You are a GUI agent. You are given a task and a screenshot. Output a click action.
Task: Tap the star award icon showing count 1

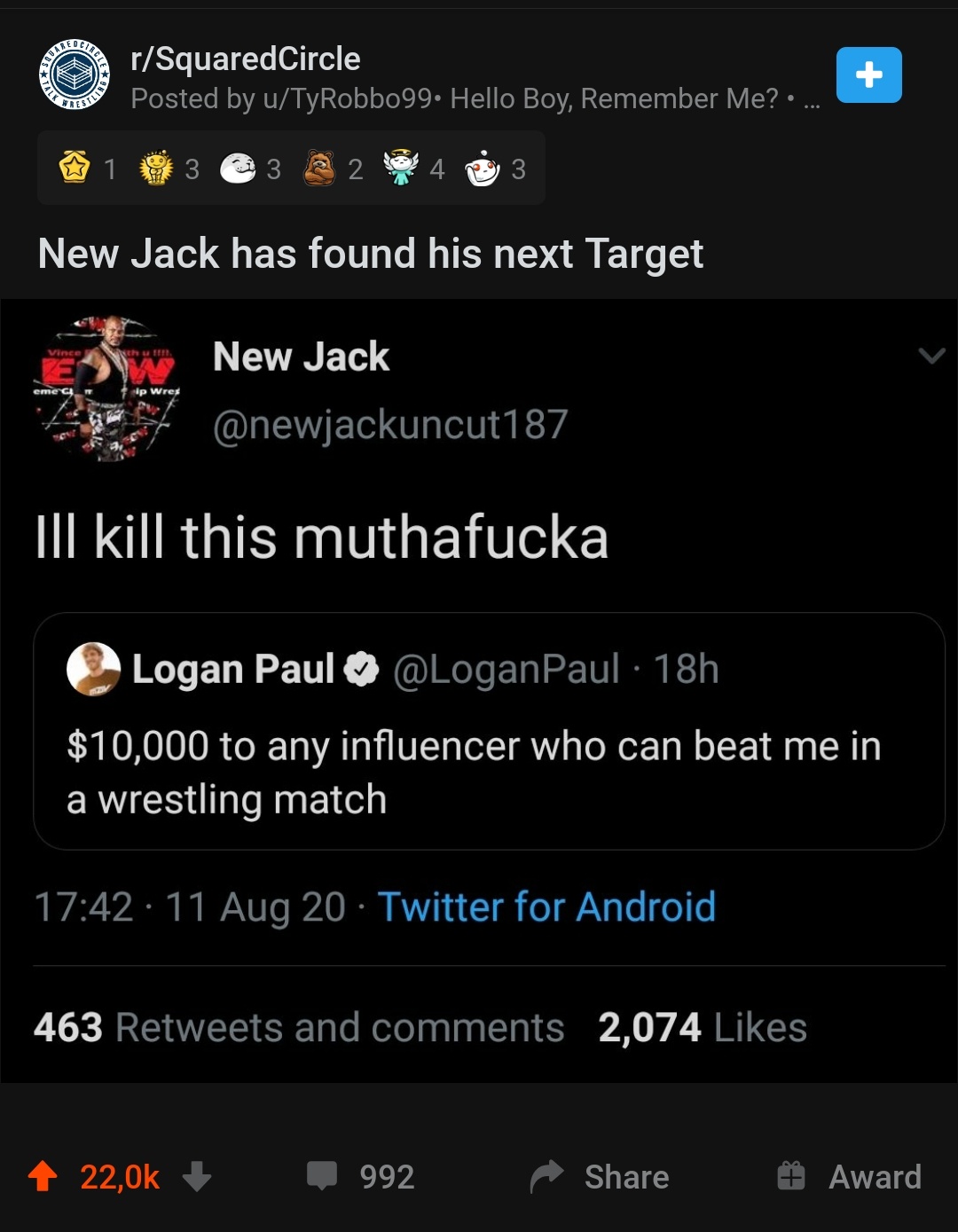pos(75,167)
